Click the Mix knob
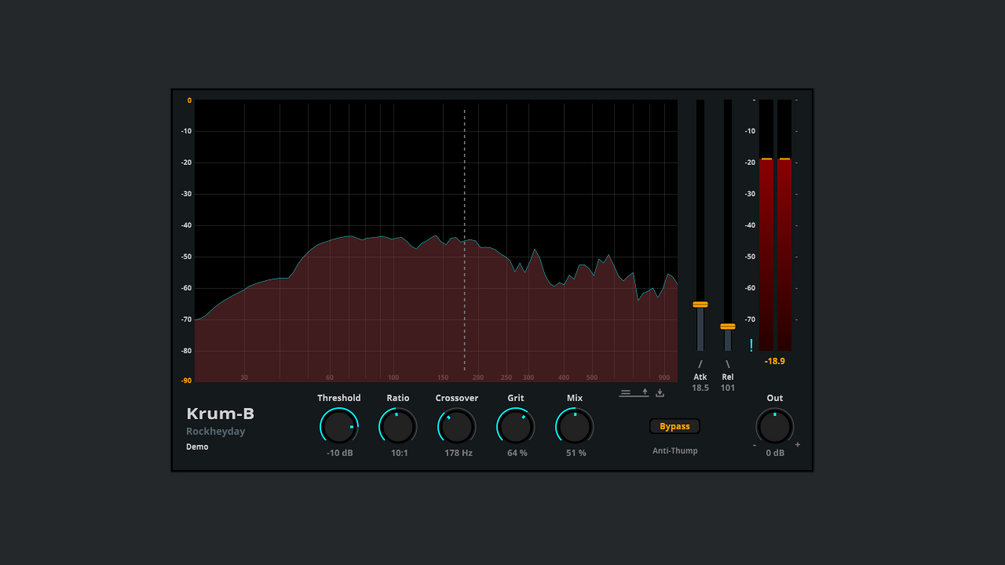 574,427
